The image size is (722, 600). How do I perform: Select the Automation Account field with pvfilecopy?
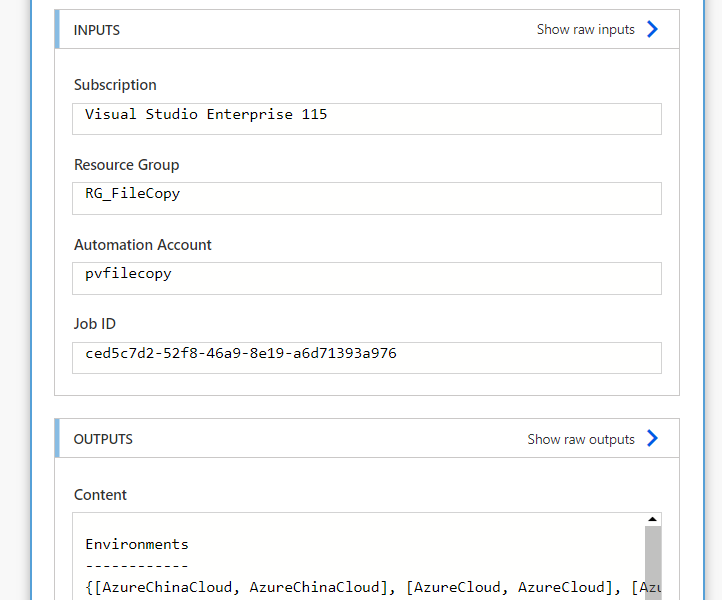pyautogui.click(x=367, y=279)
